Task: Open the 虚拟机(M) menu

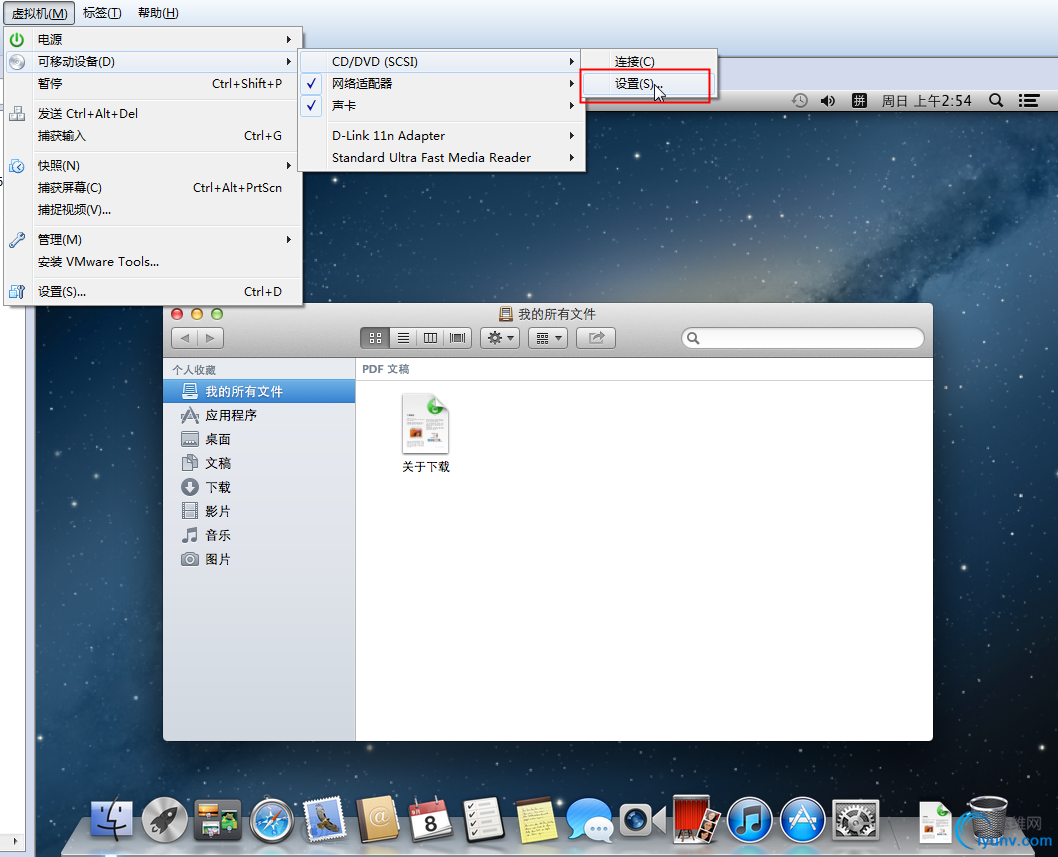Action: click(39, 13)
